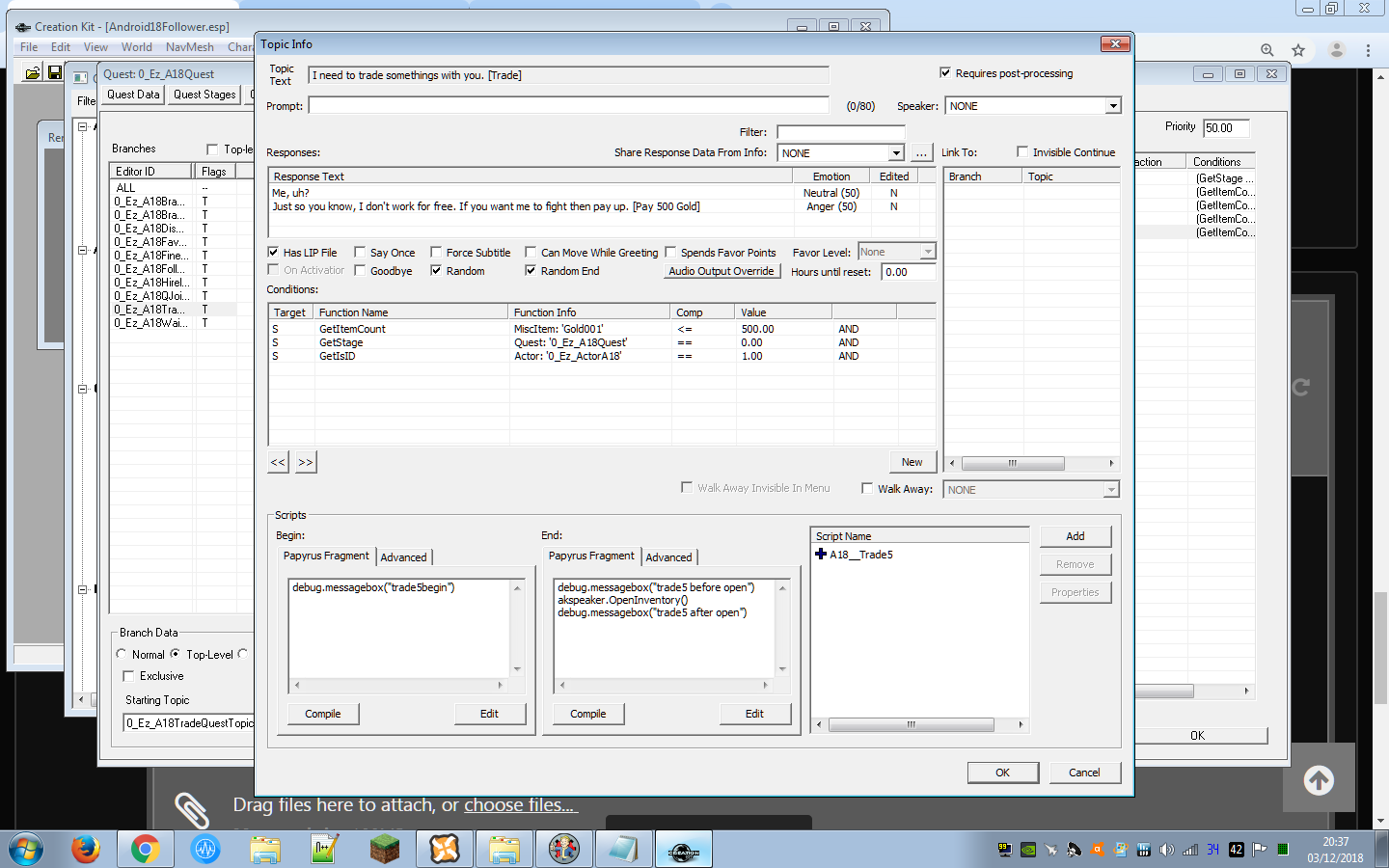Check Can Move While Greeting
The height and width of the screenshot is (868, 1389).
coord(531,252)
